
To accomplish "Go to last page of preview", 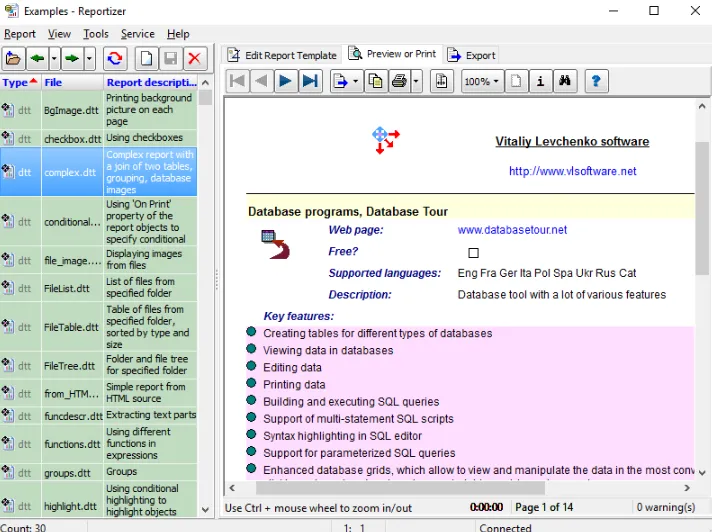I will coord(310,81).
